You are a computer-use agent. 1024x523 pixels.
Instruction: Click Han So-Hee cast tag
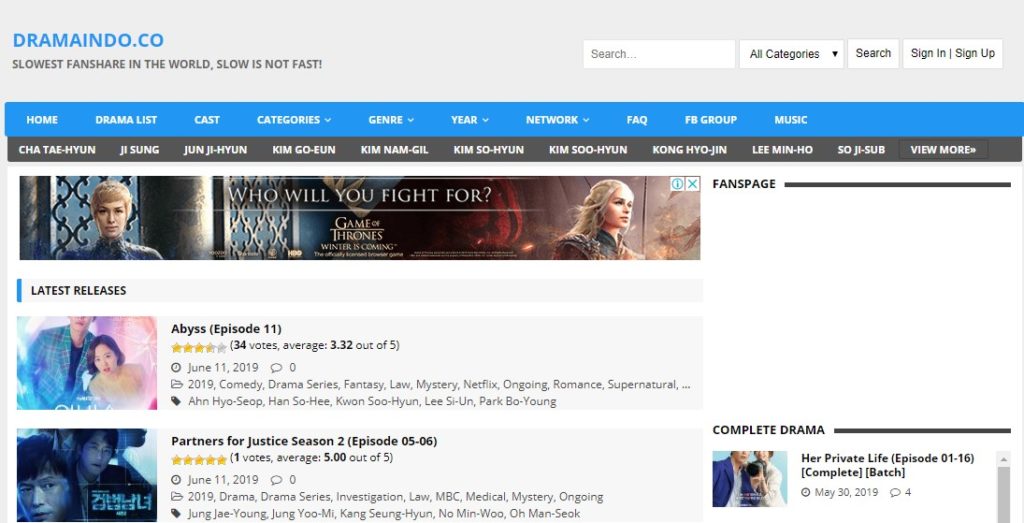(299, 401)
